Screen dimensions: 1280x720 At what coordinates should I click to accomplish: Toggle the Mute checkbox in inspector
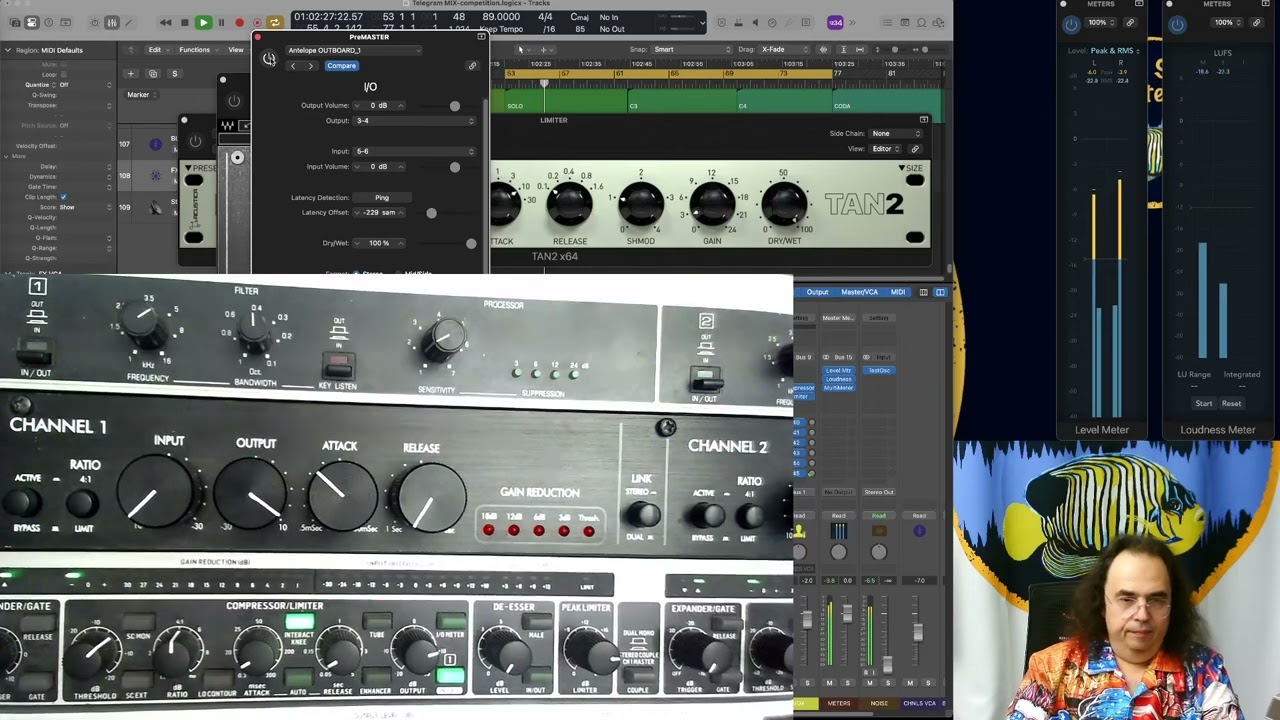(x=63, y=64)
